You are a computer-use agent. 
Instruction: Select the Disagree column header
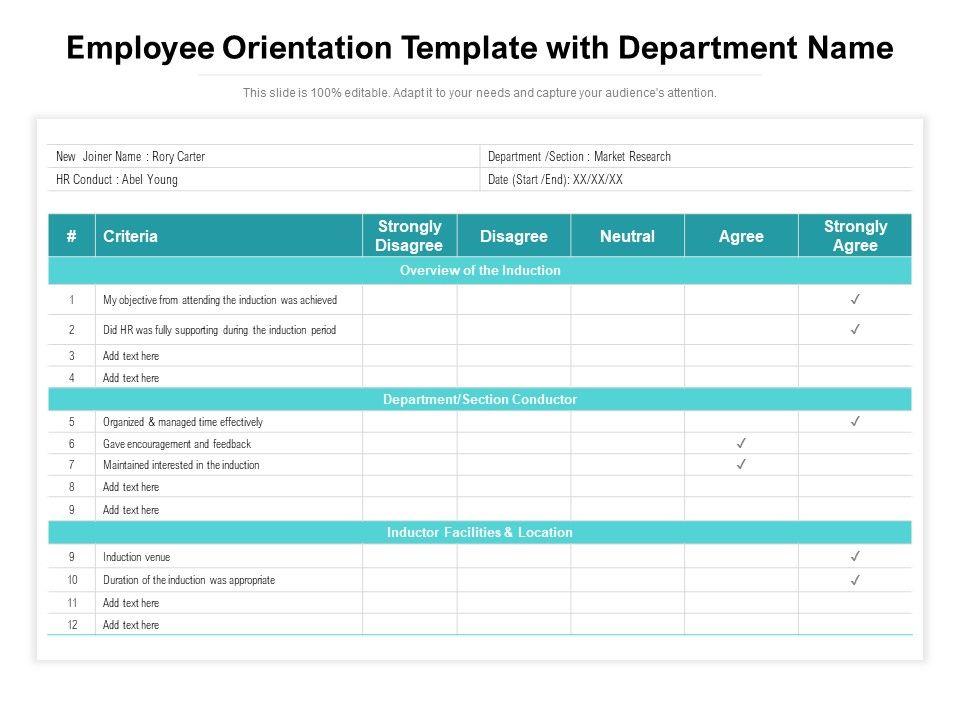pyautogui.click(x=514, y=236)
